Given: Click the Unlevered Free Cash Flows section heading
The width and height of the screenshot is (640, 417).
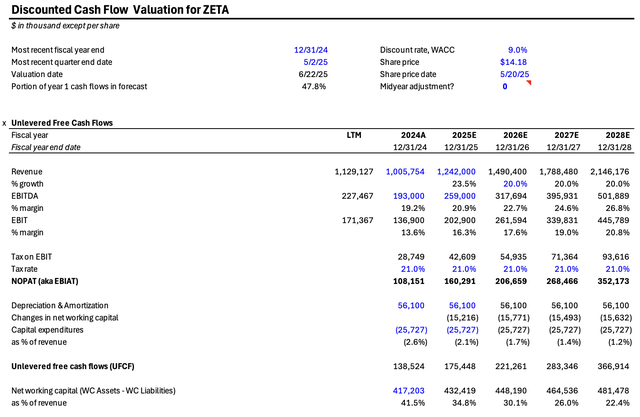Looking at the screenshot, I should (x=62, y=123).
